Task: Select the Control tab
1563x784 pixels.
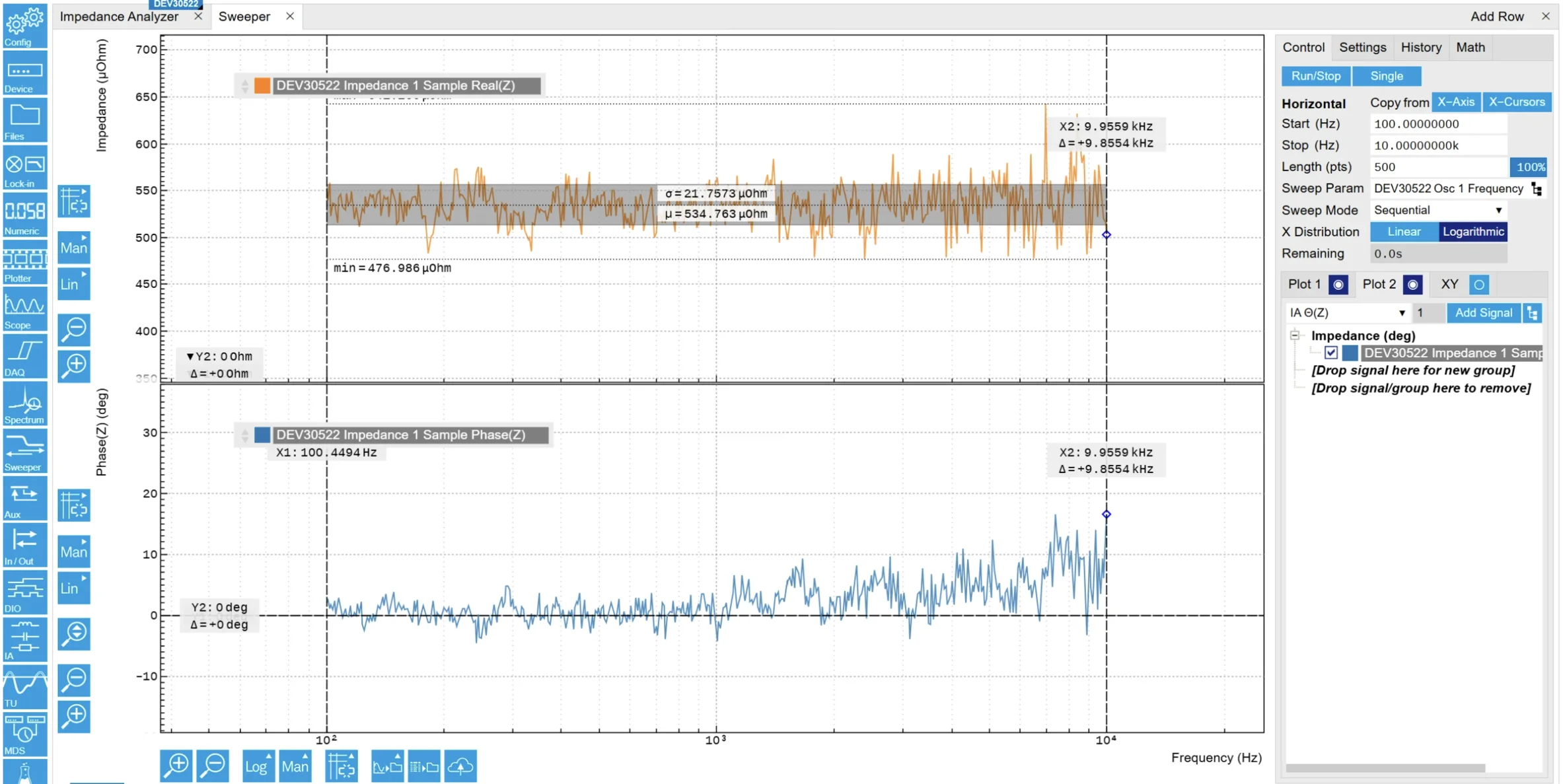Action: pyautogui.click(x=1303, y=48)
